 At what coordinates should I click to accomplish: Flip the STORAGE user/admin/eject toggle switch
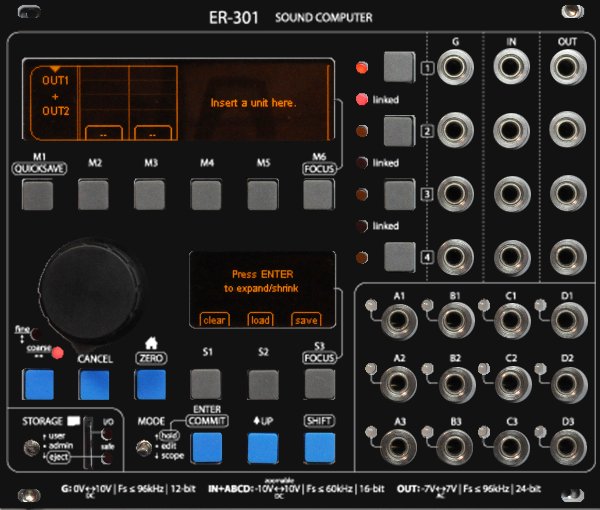point(31,448)
